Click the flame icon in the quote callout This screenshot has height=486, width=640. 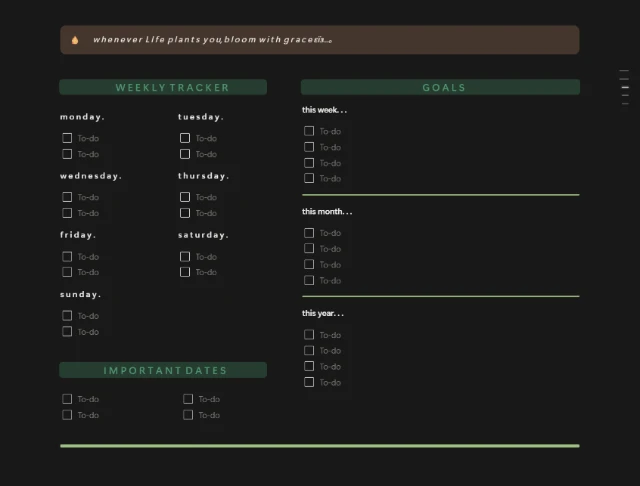[75, 40]
